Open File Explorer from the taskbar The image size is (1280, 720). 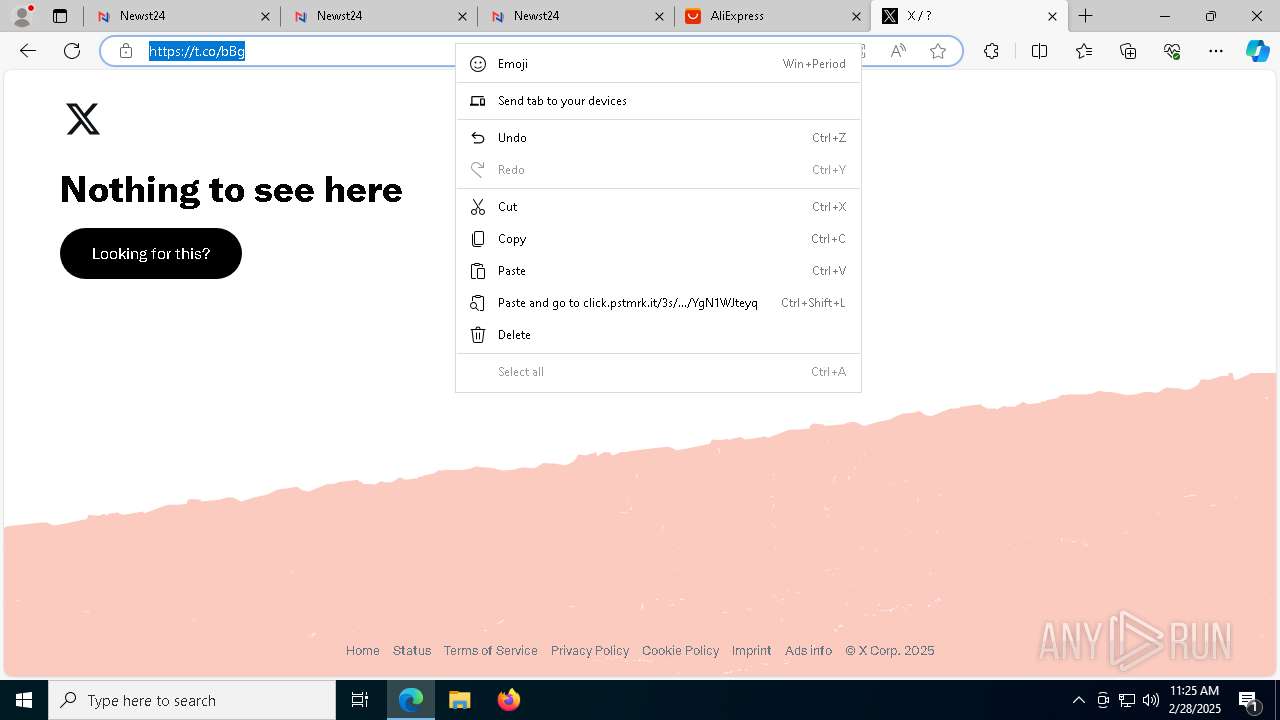pos(460,700)
